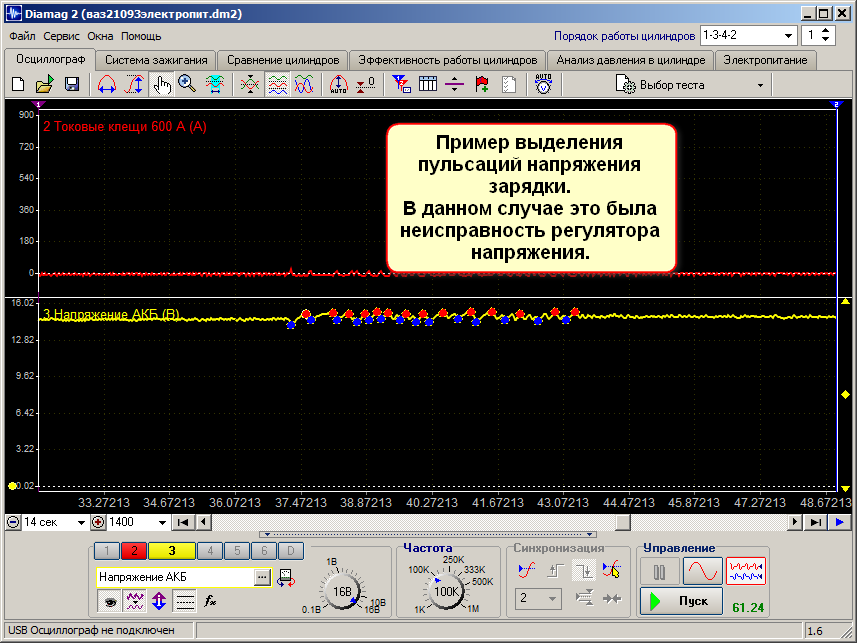Click the grid columns toolbar icon
Viewport: 857px width, 643px height.
click(428, 84)
